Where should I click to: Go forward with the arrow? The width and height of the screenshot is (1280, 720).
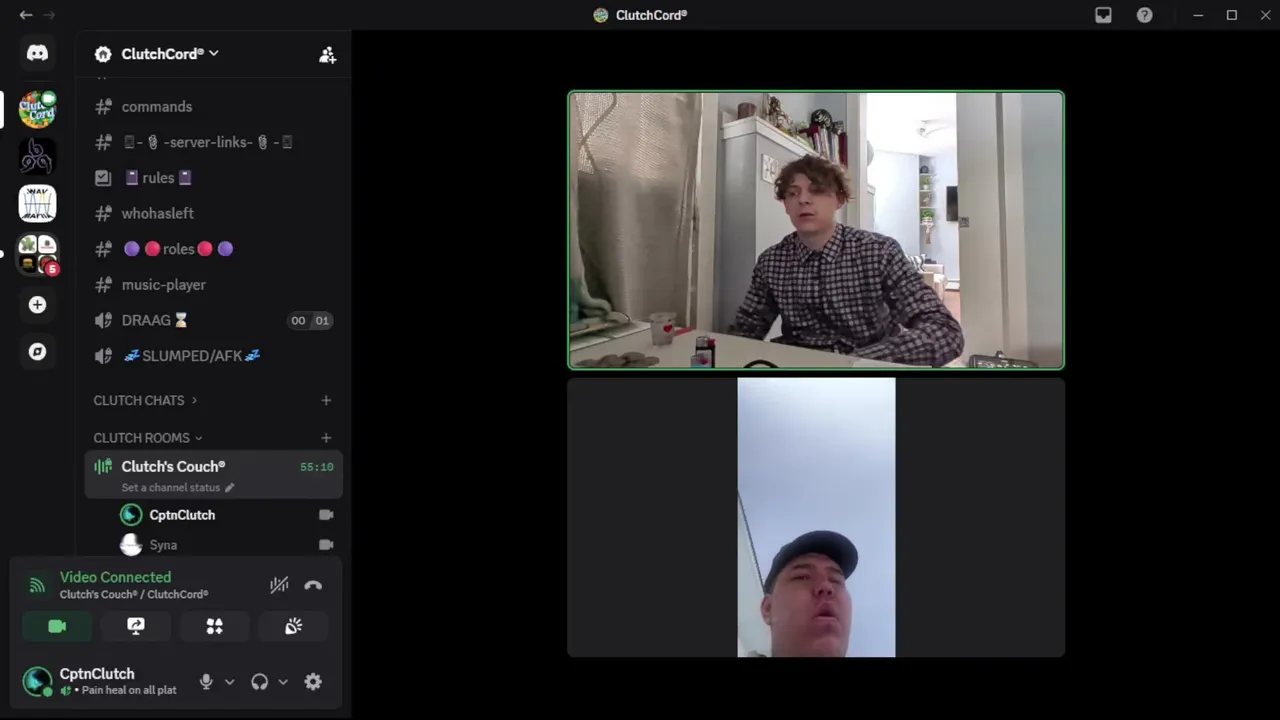49,15
